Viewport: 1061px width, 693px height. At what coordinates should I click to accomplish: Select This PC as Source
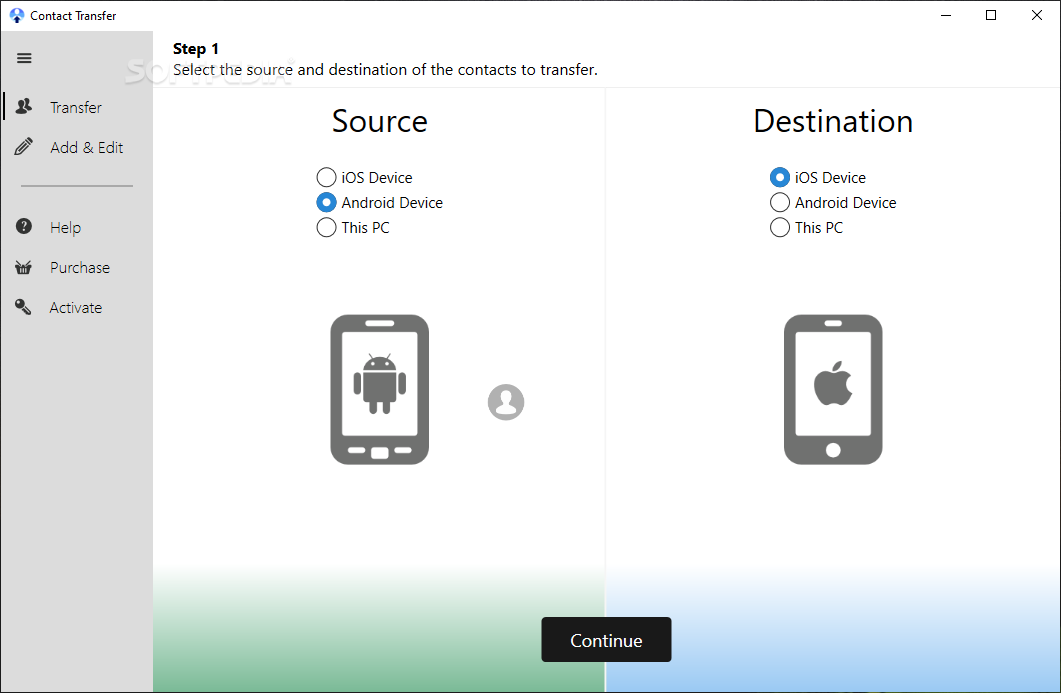353,227
